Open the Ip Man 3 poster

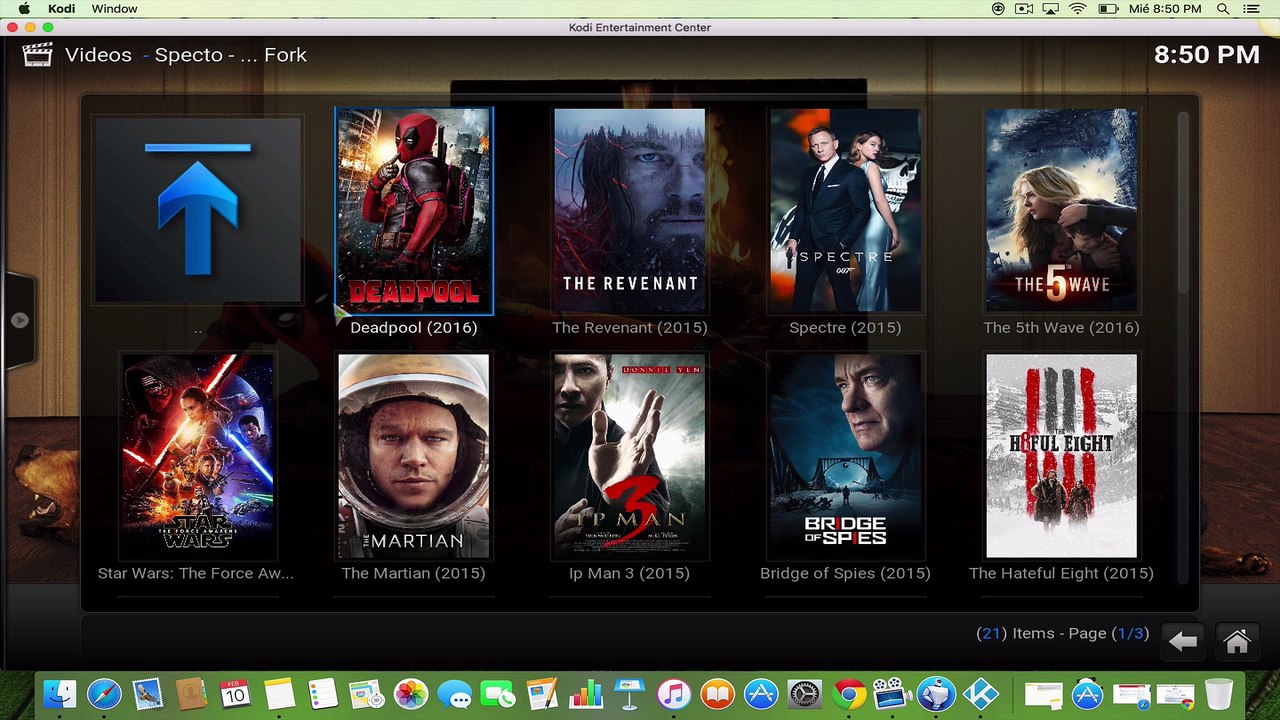[x=630, y=456]
